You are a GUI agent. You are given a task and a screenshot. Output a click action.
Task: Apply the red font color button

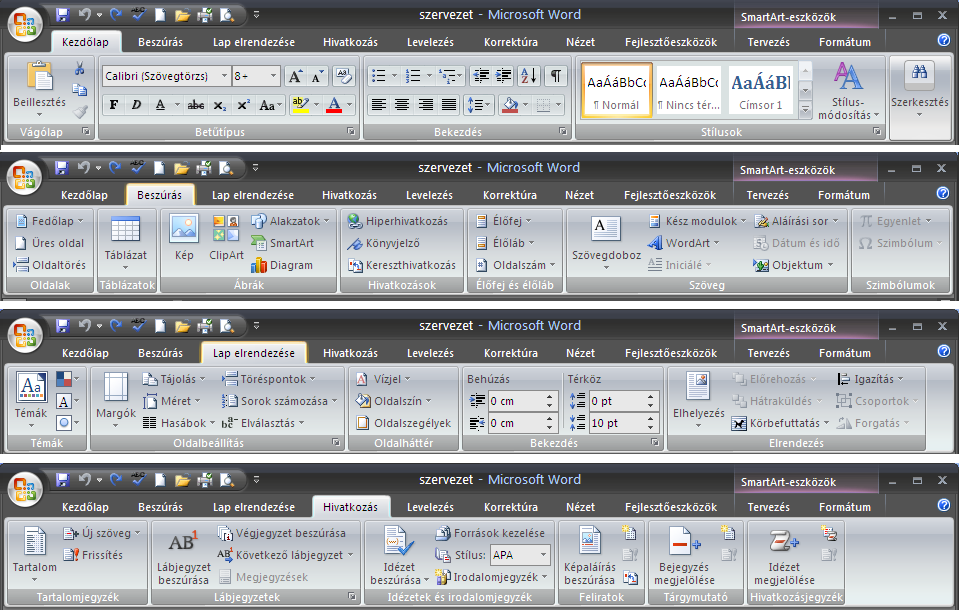coord(334,105)
